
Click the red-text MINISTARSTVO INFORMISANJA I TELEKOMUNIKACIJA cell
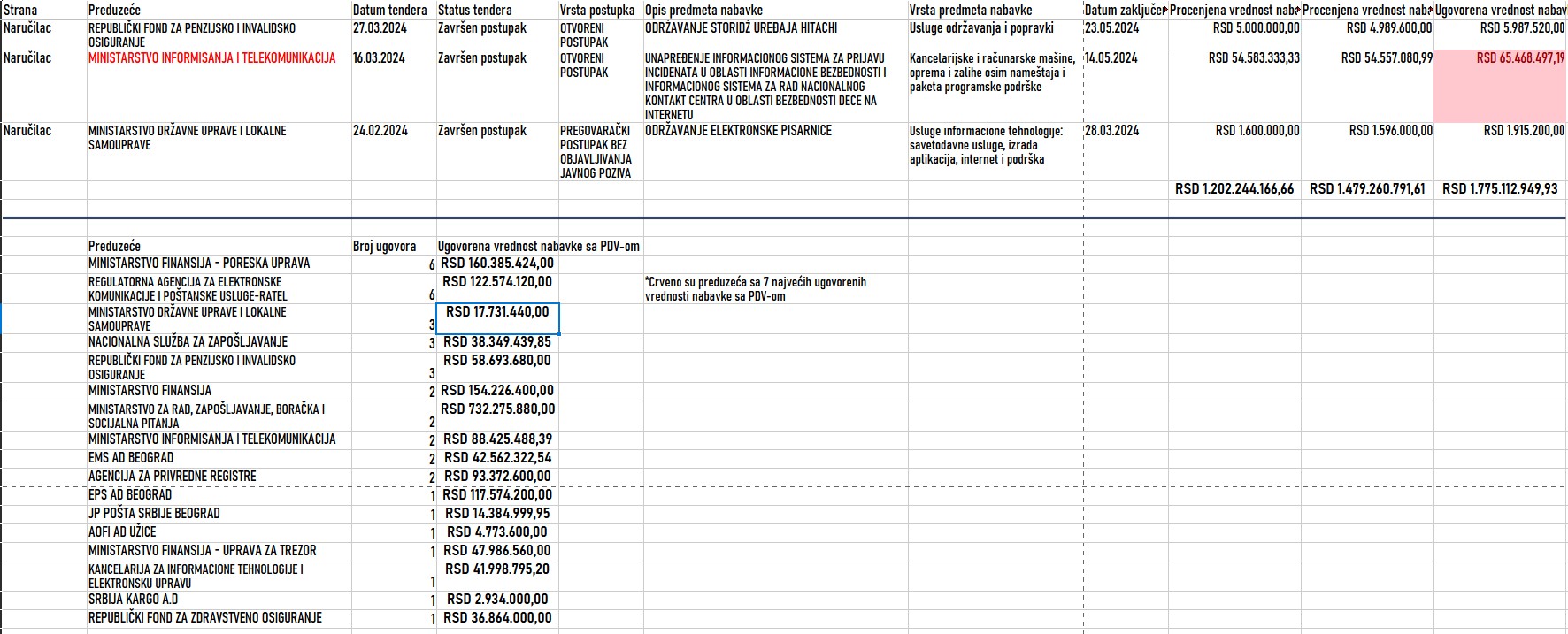pos(212,58)
